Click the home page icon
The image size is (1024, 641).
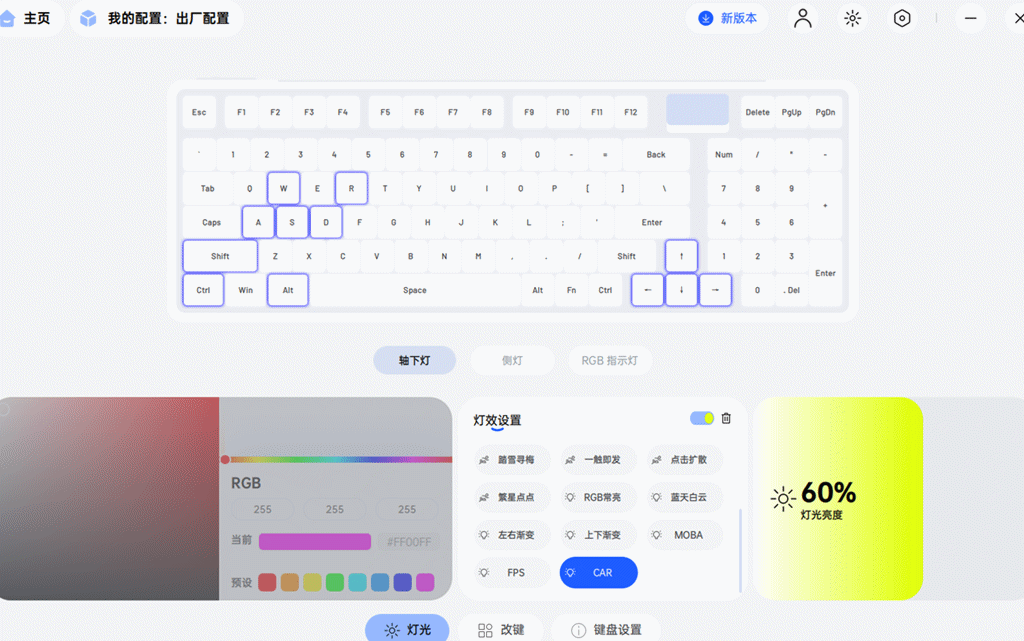27,18
